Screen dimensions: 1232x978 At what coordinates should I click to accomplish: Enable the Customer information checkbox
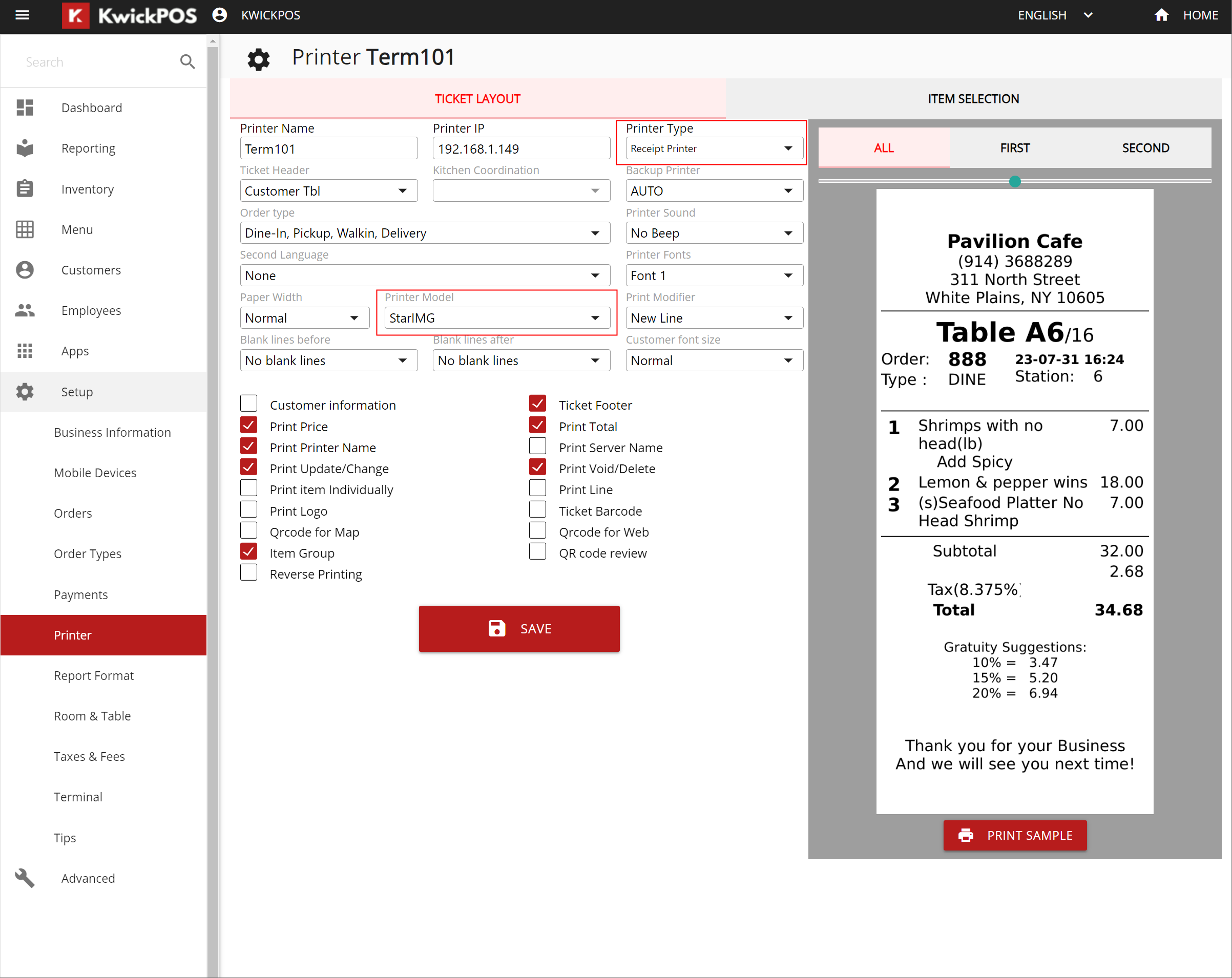[x=248, y=403]
